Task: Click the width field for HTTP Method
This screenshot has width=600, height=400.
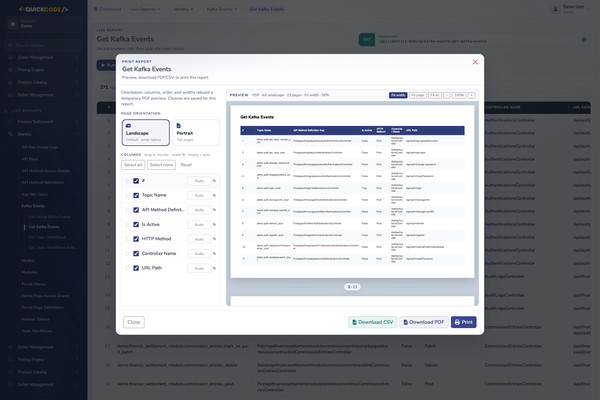Action: click(x=199, y=239)
